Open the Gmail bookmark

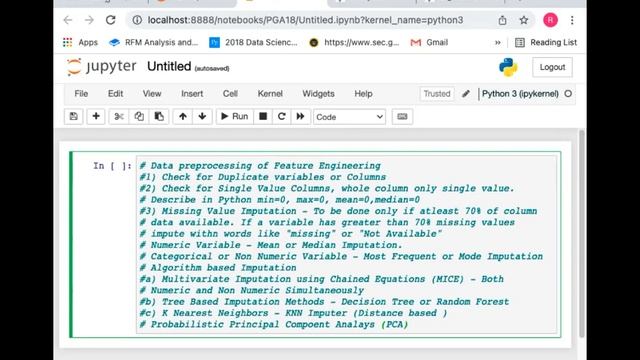429,42
